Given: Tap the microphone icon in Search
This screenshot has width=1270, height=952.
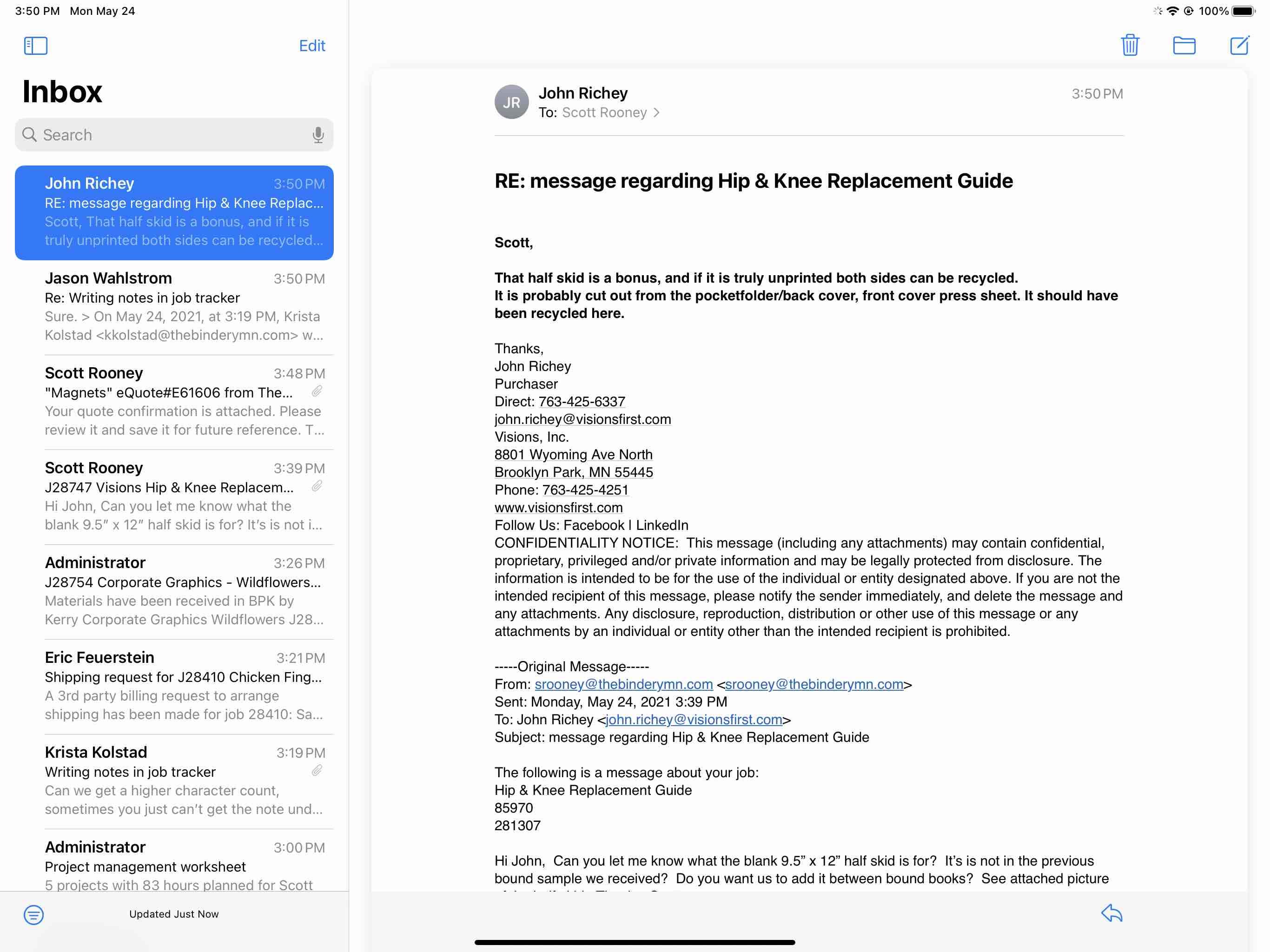Looking at the screenshot, I should [317, 135].
